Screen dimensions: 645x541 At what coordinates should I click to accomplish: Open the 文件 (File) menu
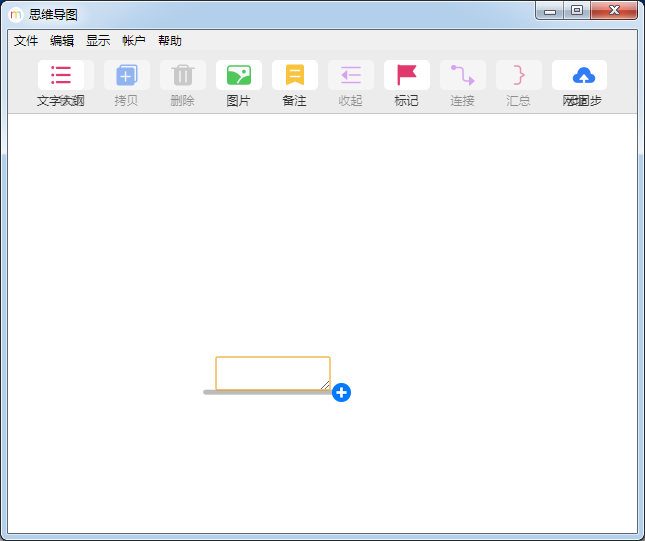(26, 41)
